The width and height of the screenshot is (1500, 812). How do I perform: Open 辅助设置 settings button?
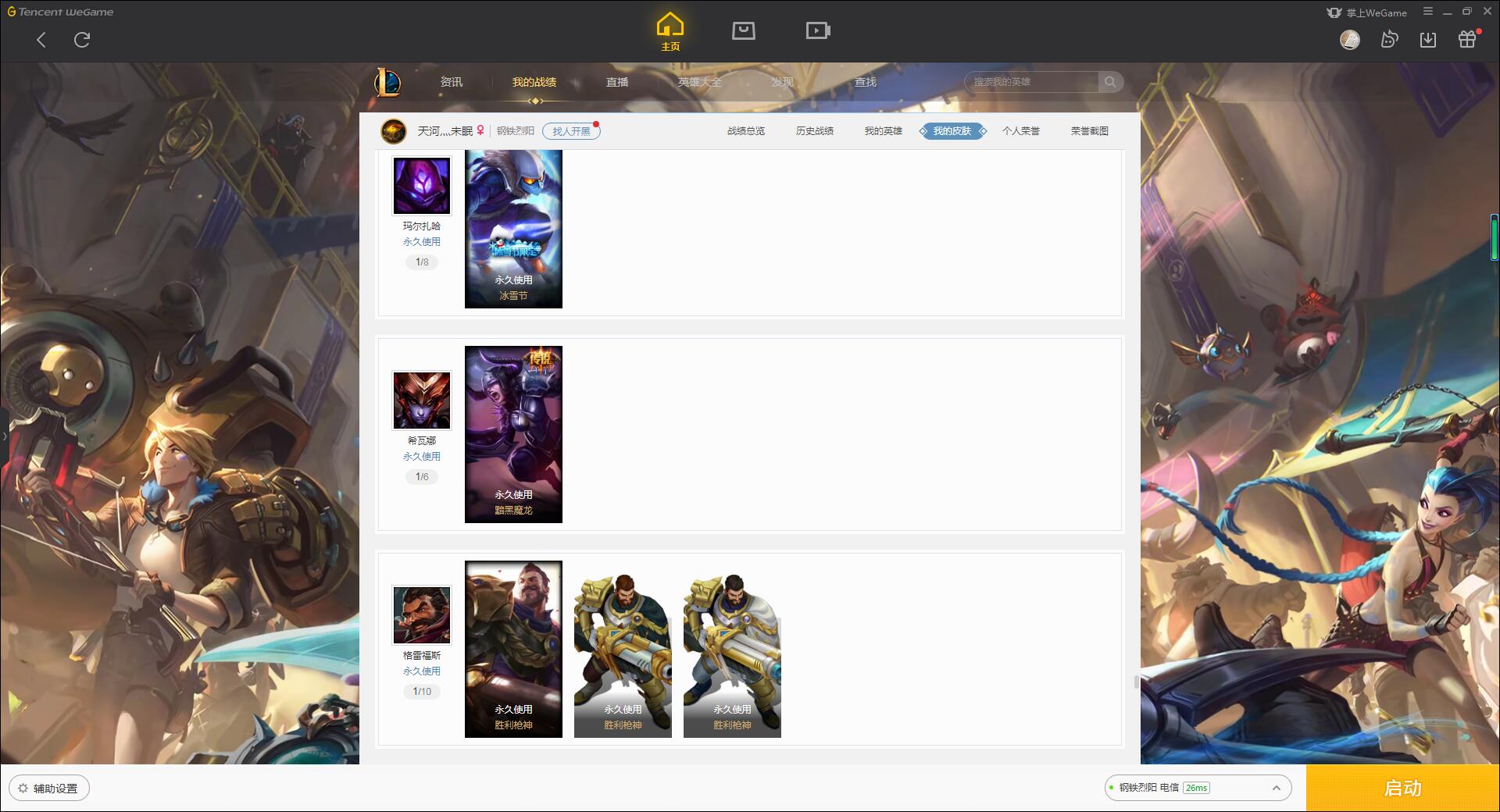coord(49,789)
